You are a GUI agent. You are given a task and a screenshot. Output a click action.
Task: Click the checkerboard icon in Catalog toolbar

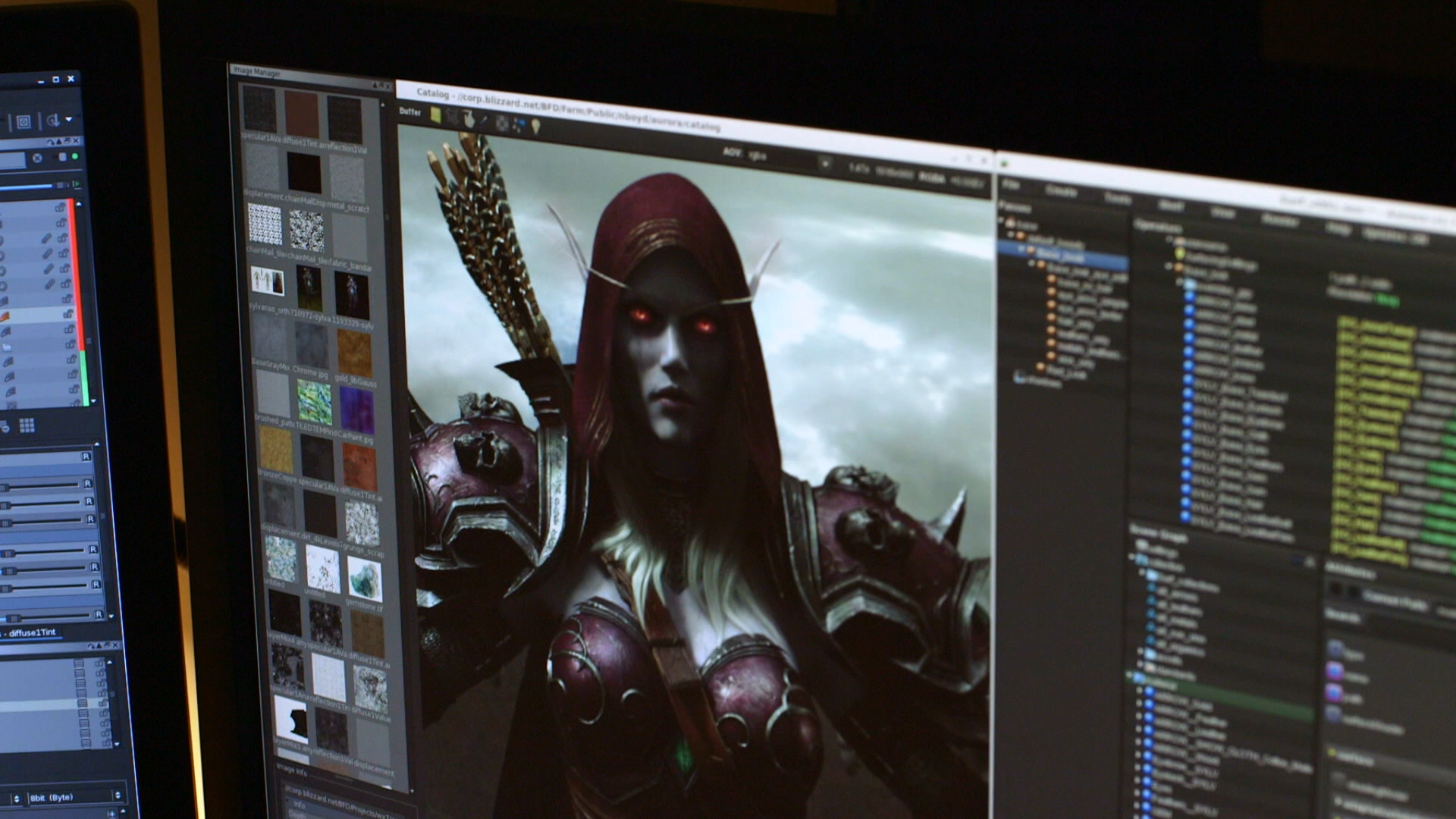click(x=502, y=122)
